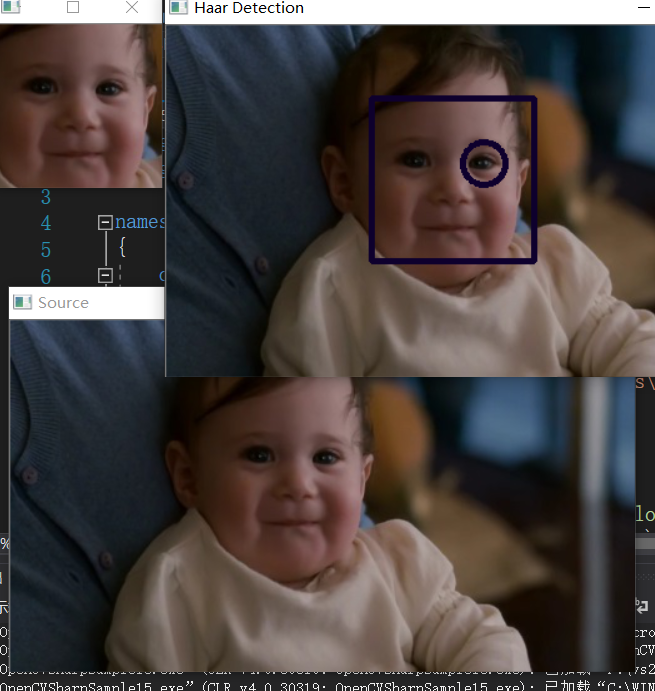Select line number 6 in the editor
The height and width of the screenshot is (691, 655).
[x=46, y=277]
